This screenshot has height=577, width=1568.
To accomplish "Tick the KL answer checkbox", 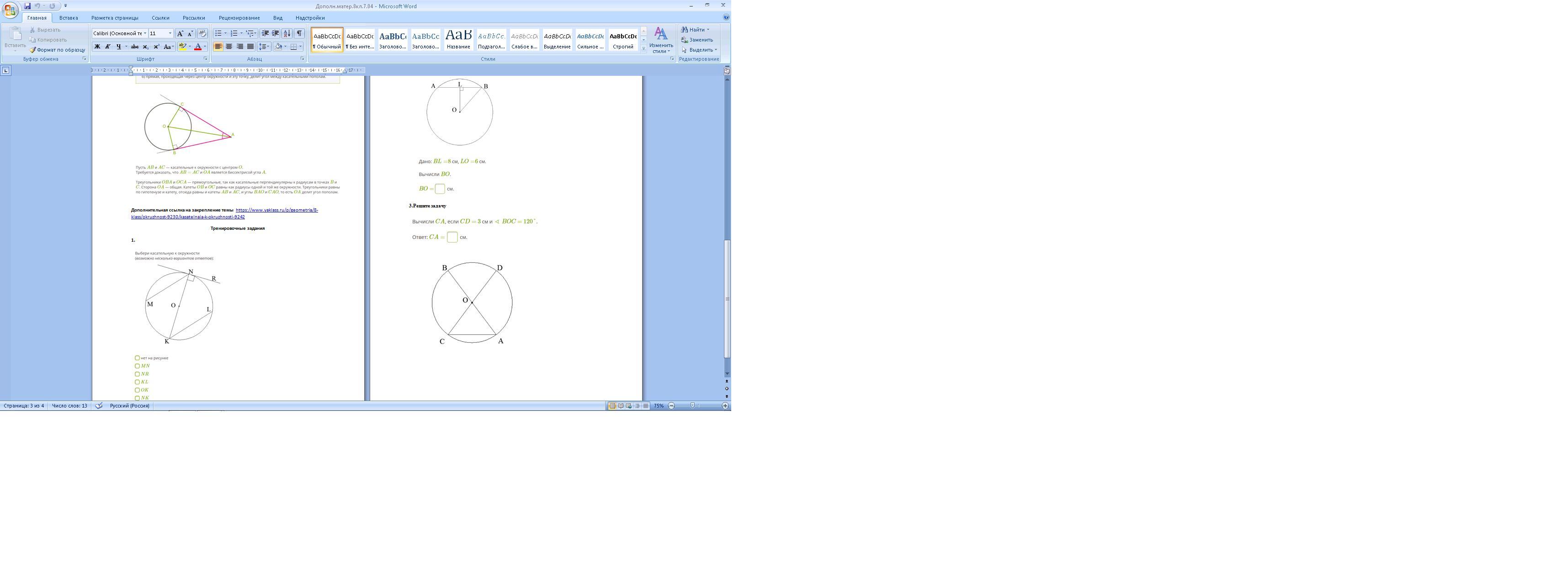I will [137, 381].
